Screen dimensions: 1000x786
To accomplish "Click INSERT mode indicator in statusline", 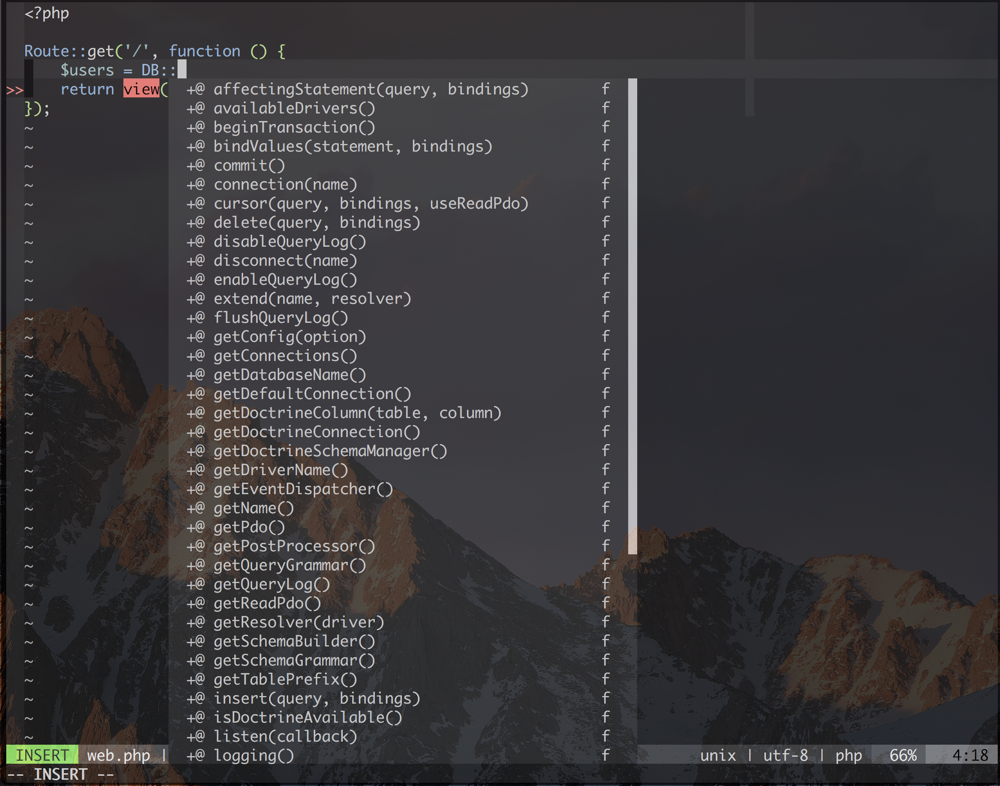I will pyautogui.click(x=42, y=755).
